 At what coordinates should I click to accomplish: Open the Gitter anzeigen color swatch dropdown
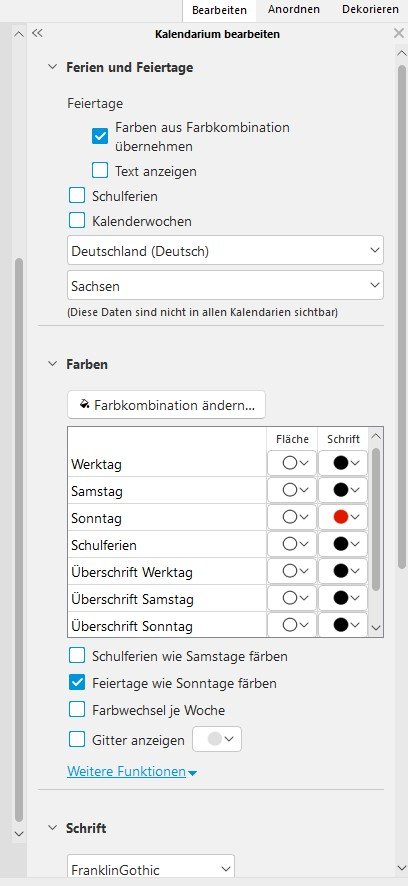(218, 740)
